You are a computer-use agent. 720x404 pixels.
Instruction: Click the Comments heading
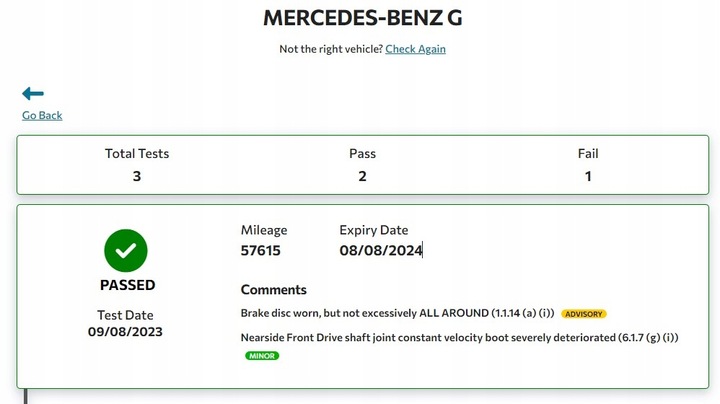pos(273,290)
